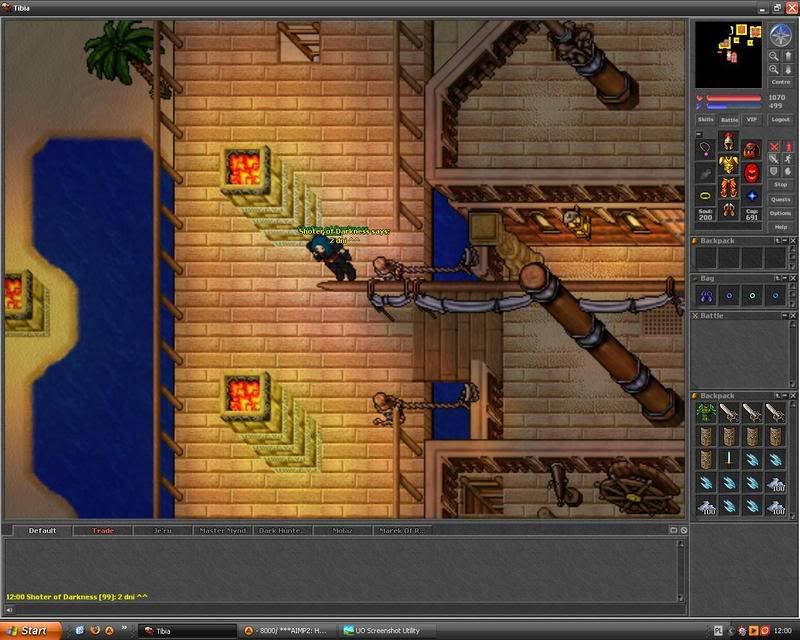This screenshot has height=640, width=800.
Task: Select the red shield slot
Action: point(752,173)
